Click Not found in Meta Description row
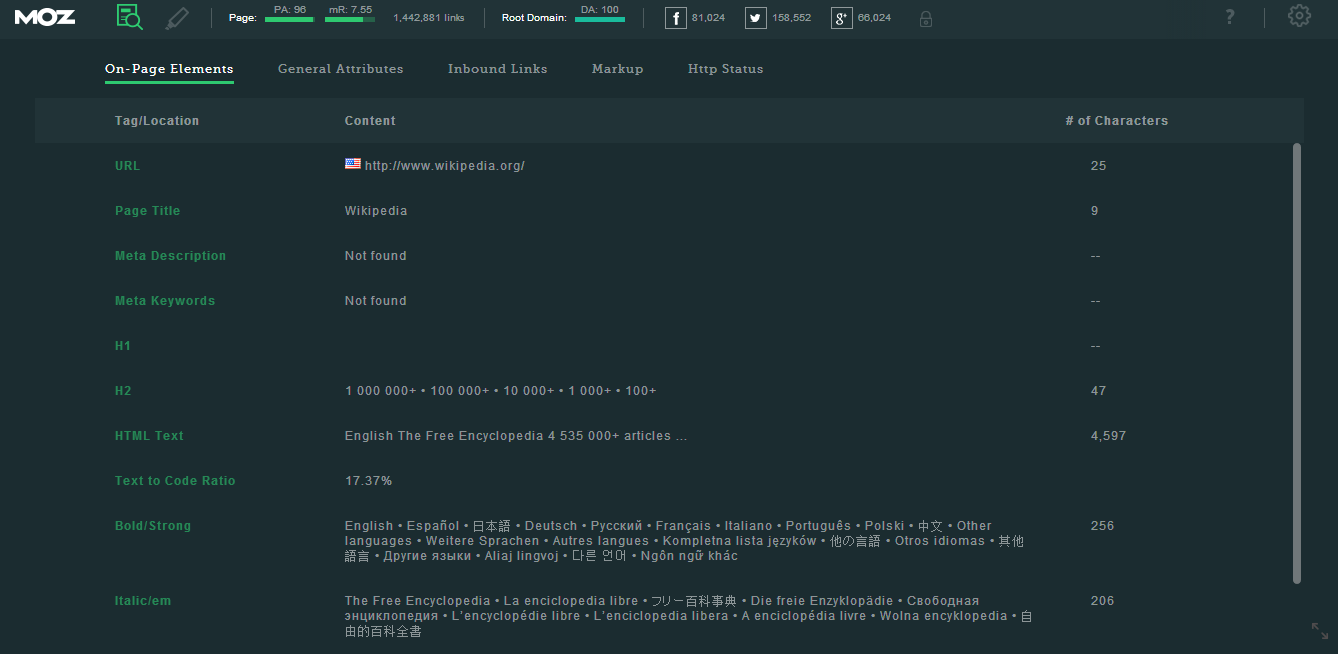Viewport: 1338px width, 654px height. 376,256
